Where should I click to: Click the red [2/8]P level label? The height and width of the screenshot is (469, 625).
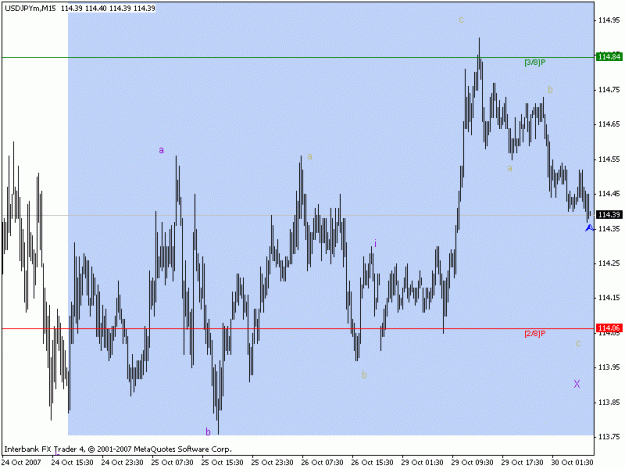[x=535, y=334]
